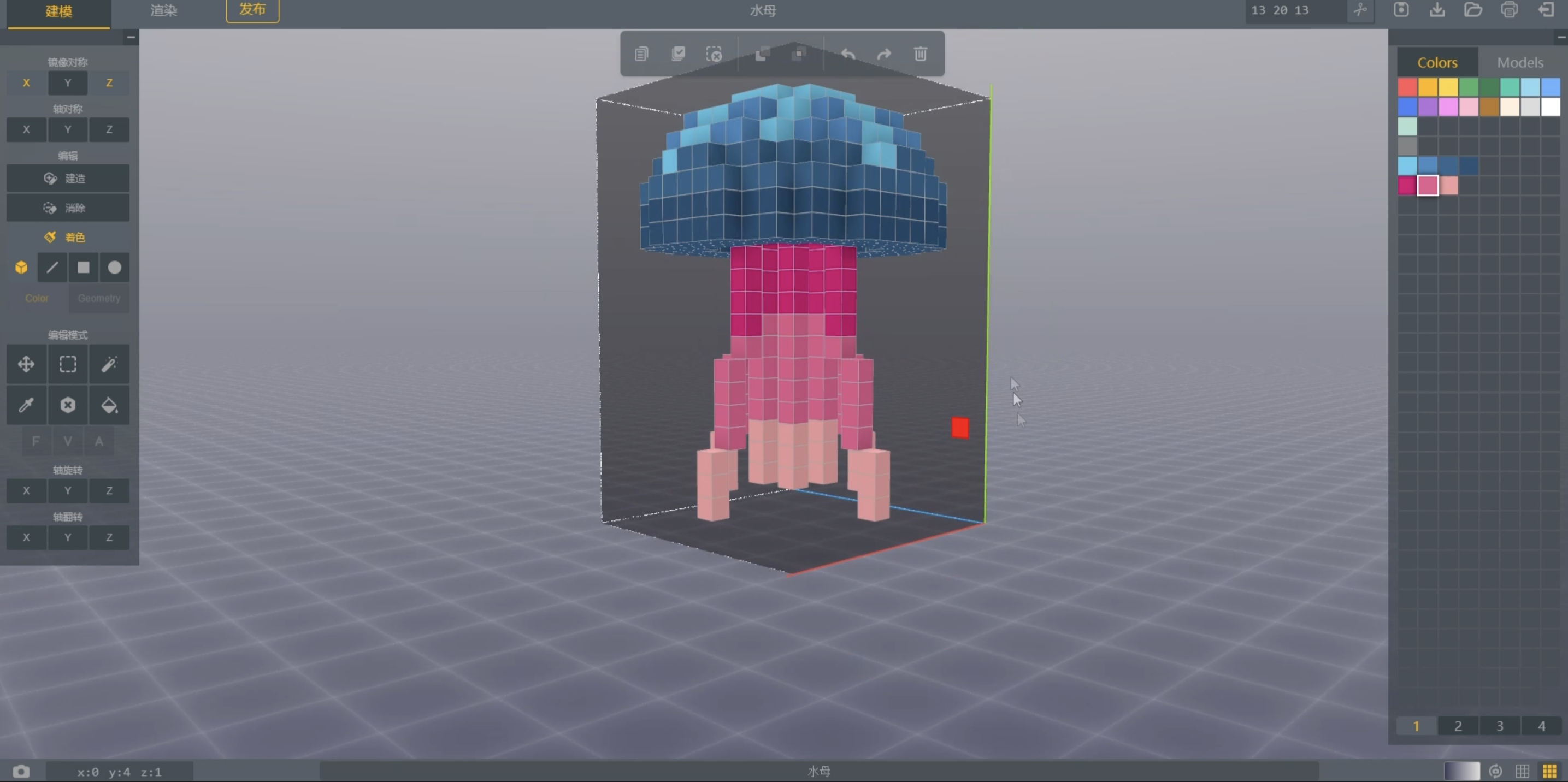Screen dimensions: 1568x782
Task: Open the Colors tab
Action: pyautogui.click(x=1437, y=63)
